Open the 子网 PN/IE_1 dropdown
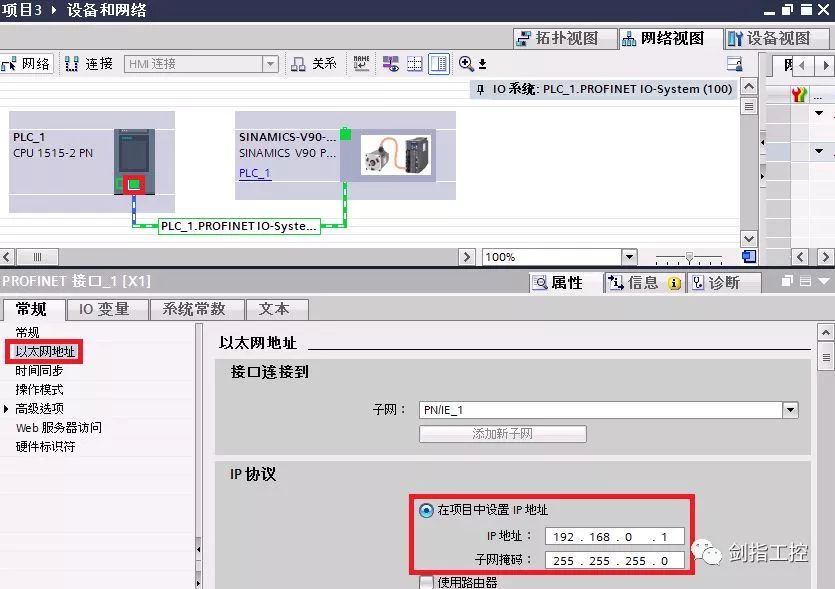The image size is (835, 589). click(790, 409)
